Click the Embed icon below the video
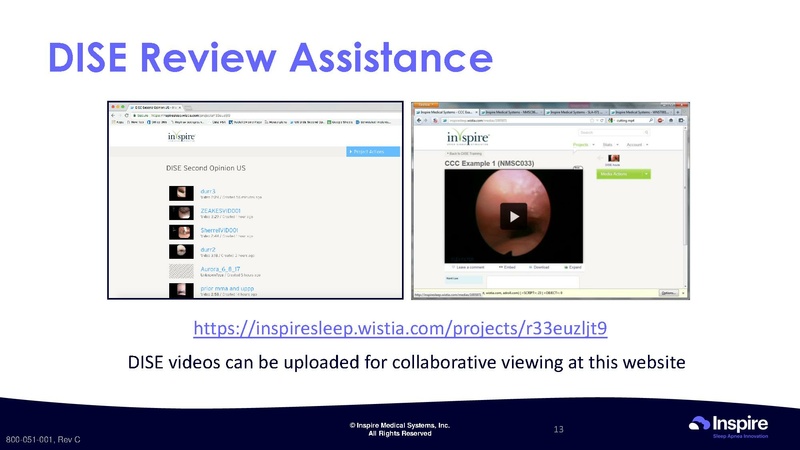 pos(506,268)
